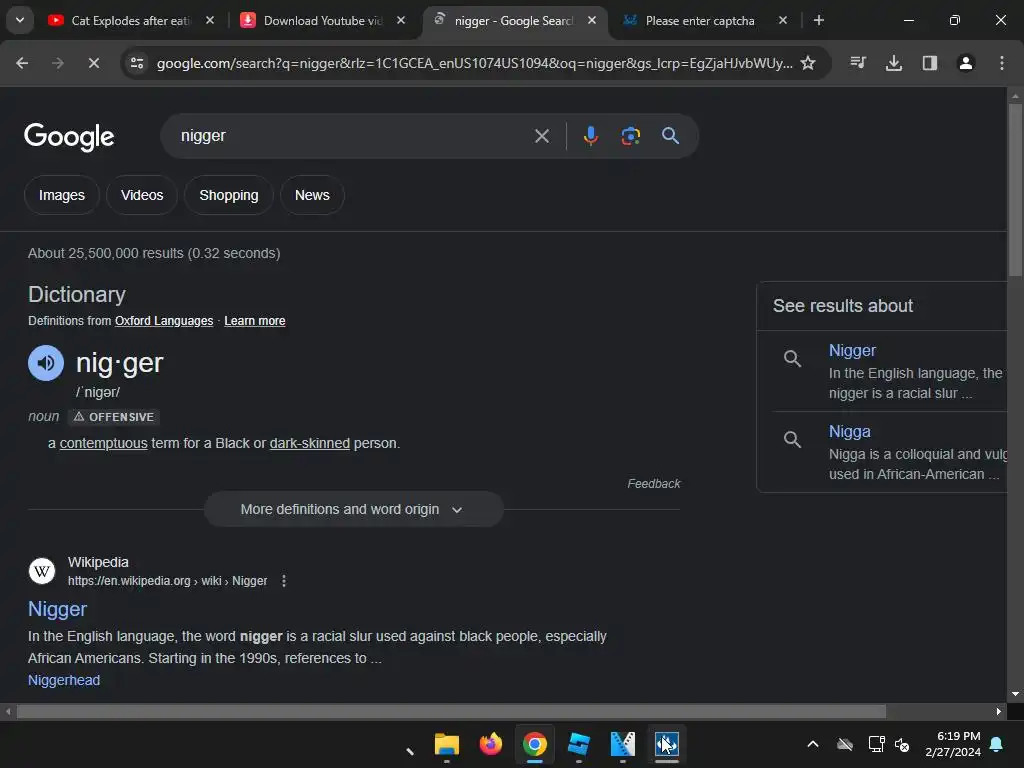The height and width of the screenshot is (768, 1024).
Task: Toggle the Chrome side panel icon
Action: (930, 63)
